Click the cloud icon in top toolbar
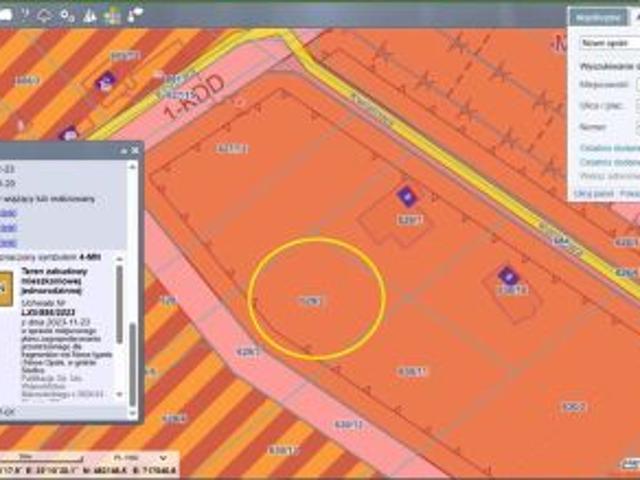Viewport: 640px width, 480px height. 45,15
